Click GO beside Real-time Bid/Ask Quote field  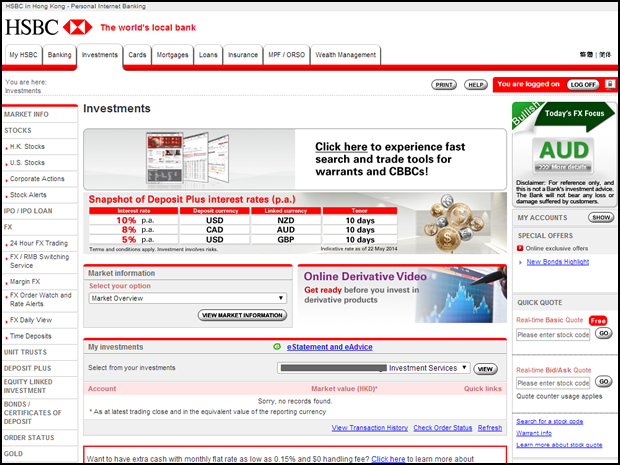[x=603, y=382]
